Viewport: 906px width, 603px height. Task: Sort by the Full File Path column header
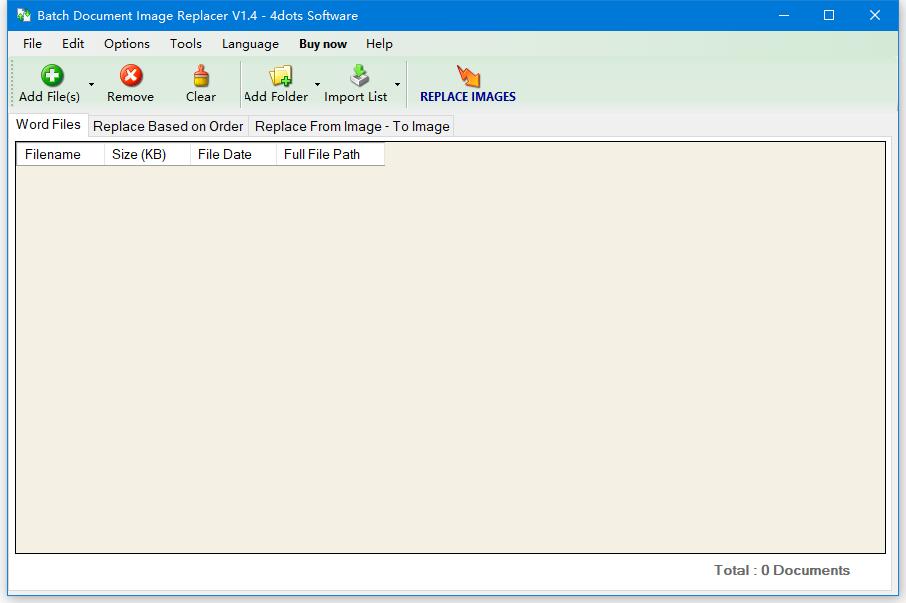click(x=330, y=154)
